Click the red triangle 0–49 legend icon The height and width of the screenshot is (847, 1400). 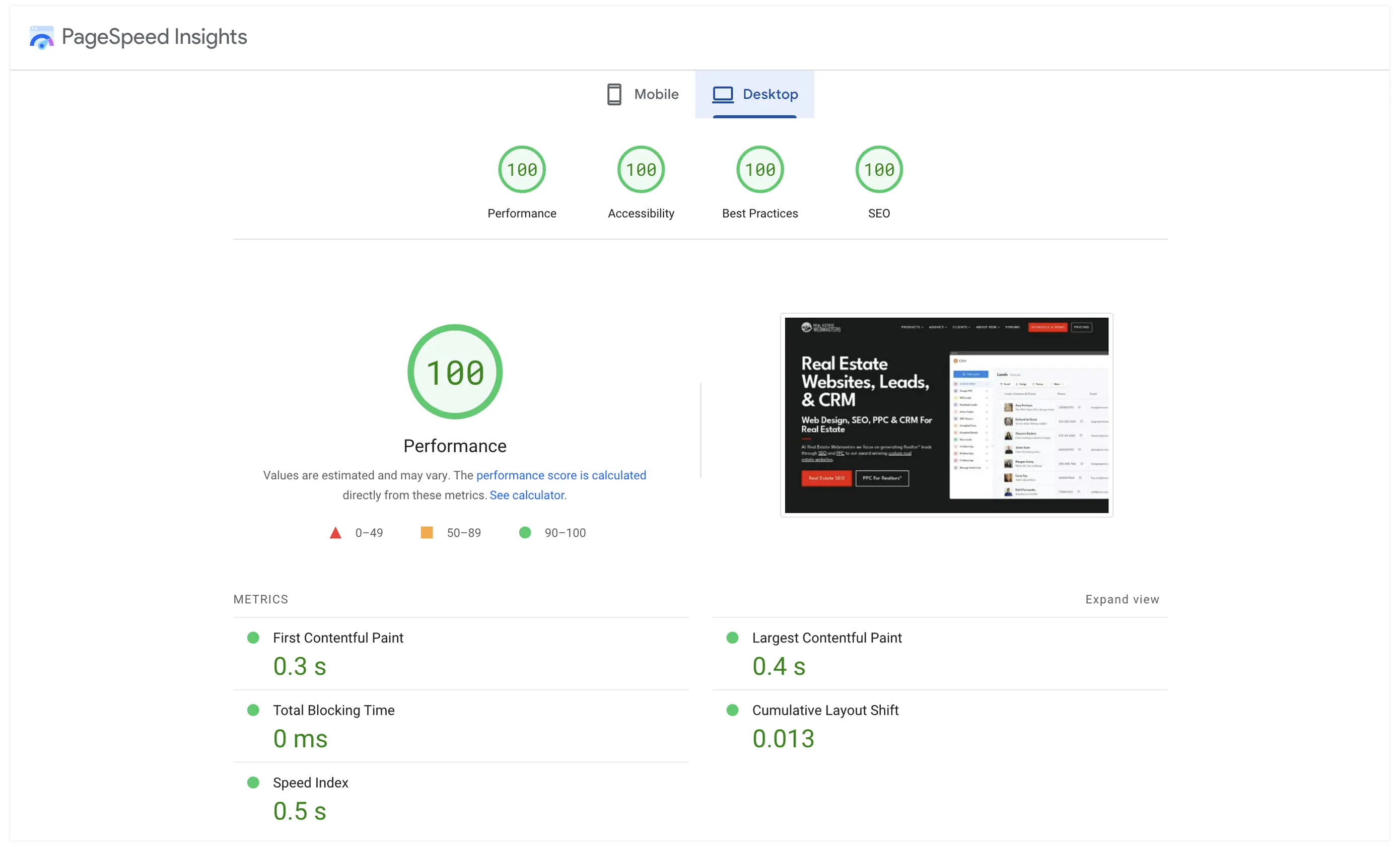[335, 532]
